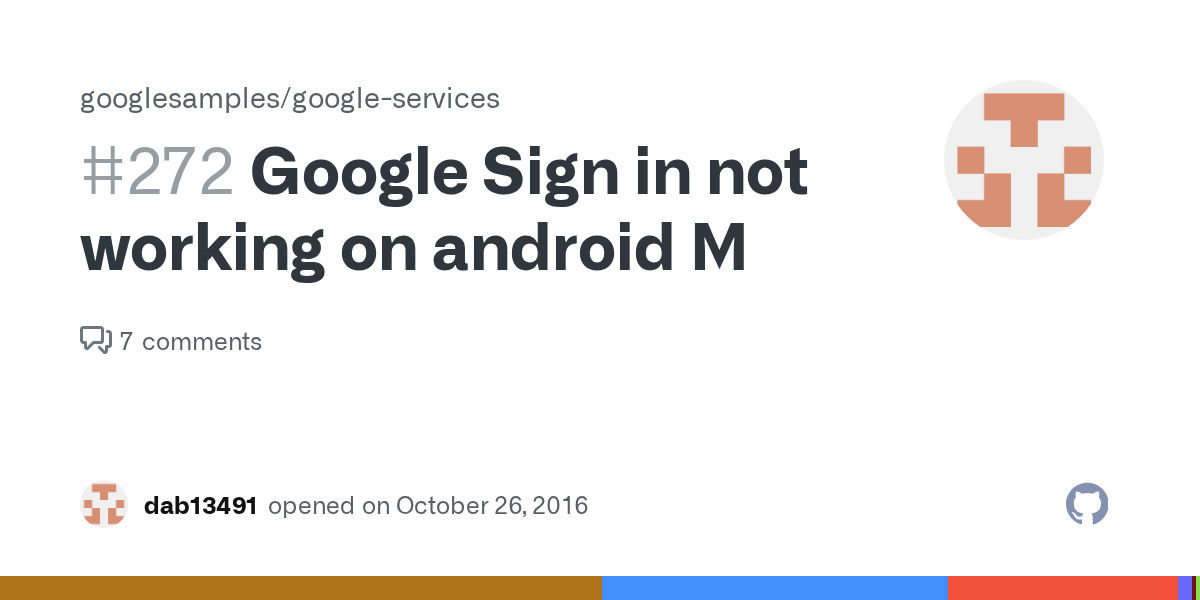Screen dimensions: 1200x600
Task: Click the "opened on" text
Action: tap(328, 506)
